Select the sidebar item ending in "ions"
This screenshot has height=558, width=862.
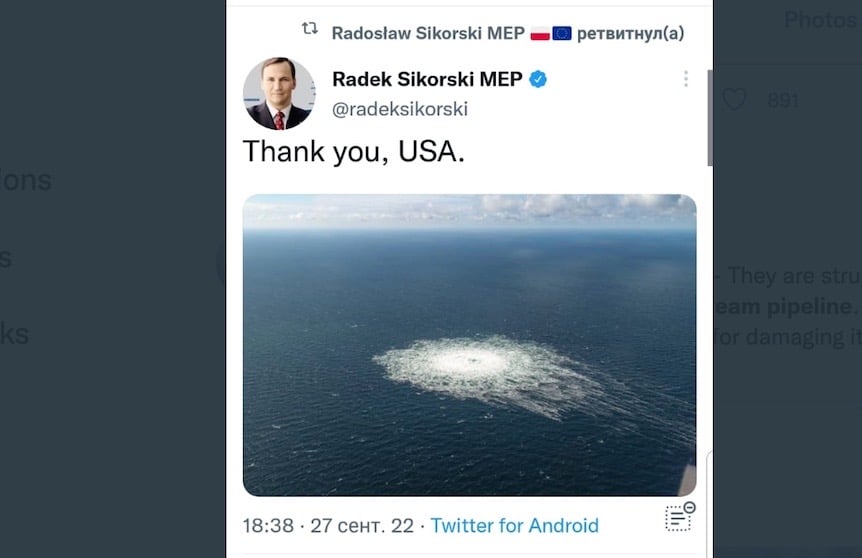[26, 181]
